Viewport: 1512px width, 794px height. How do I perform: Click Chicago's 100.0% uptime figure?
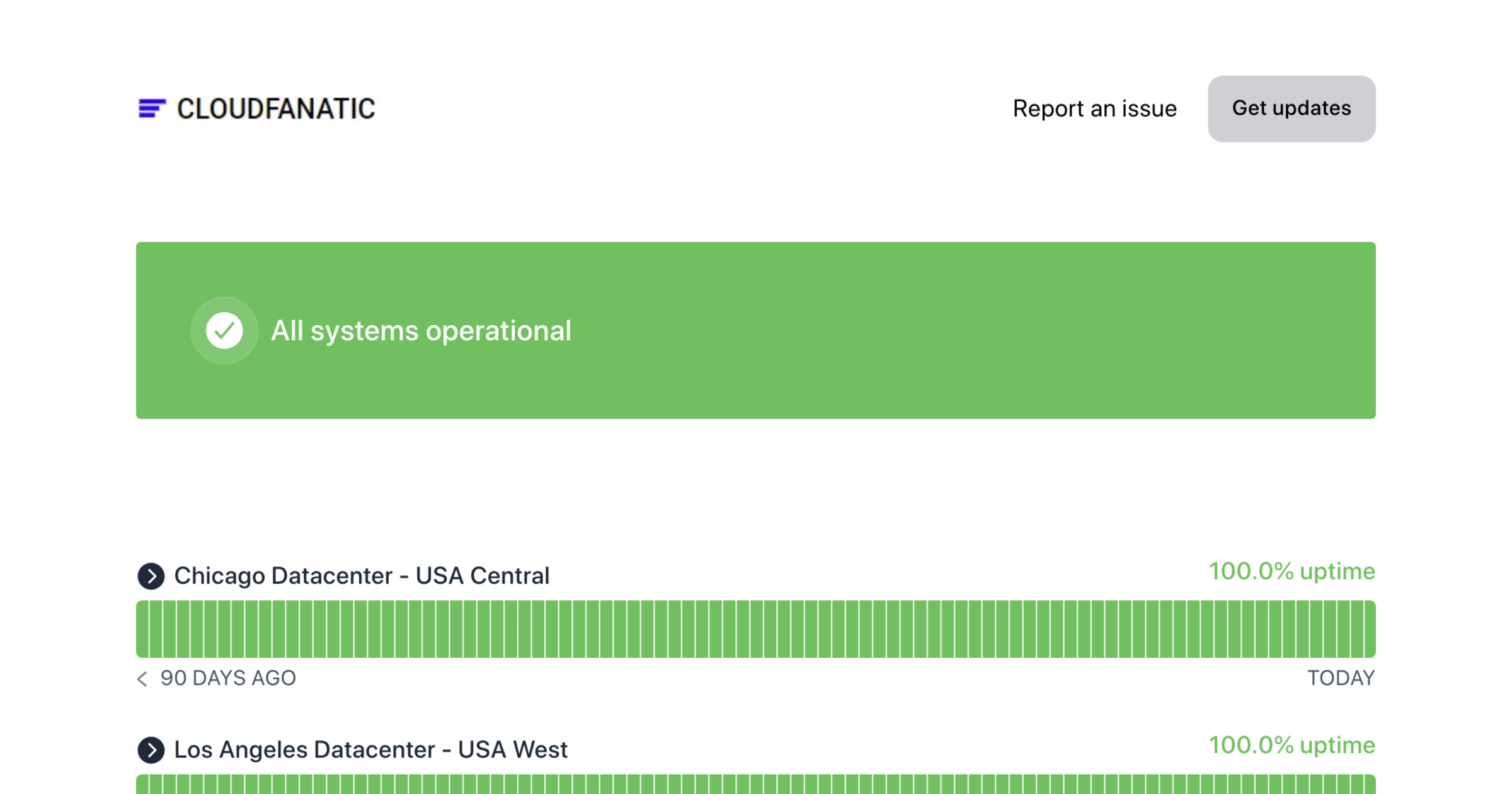1291,572
